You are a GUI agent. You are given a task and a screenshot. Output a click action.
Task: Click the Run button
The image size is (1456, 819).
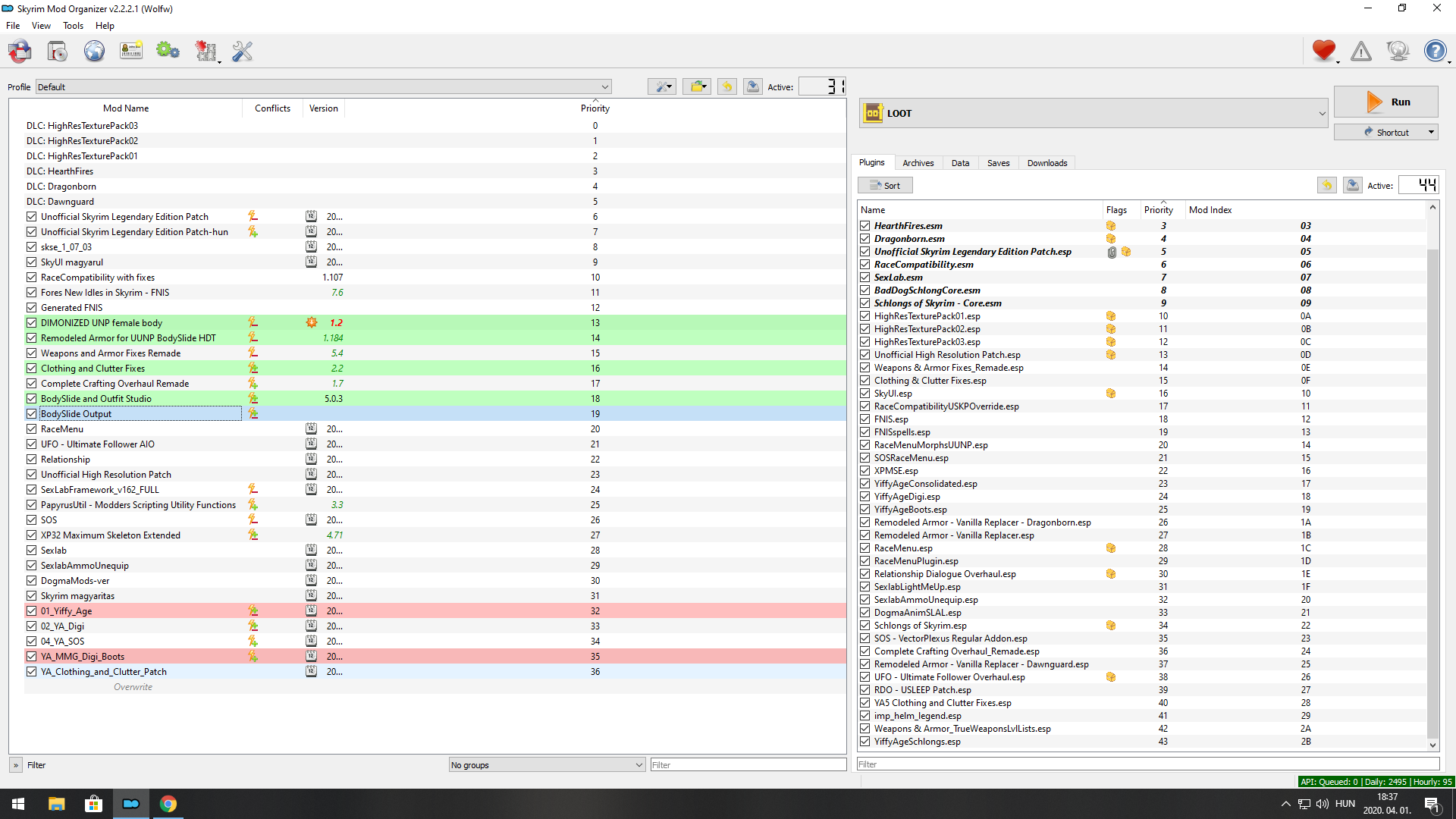click(x=1385, y=102)
